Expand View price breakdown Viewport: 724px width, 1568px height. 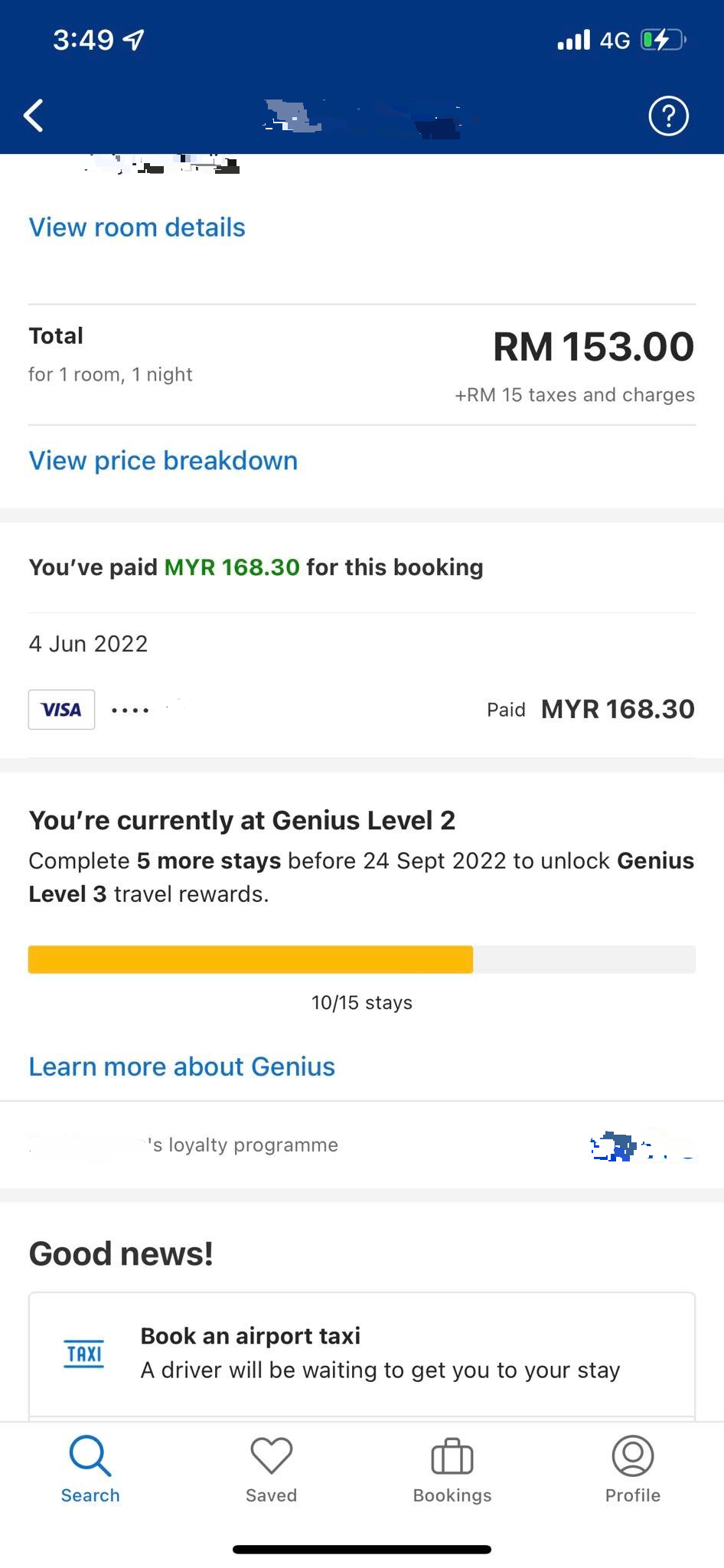(163, 461)
